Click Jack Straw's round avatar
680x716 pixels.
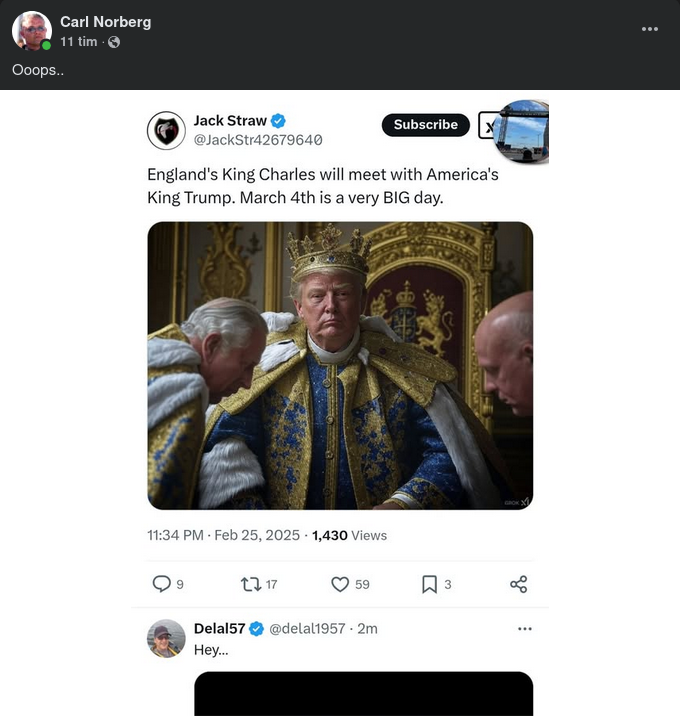[x=166, y=130]
